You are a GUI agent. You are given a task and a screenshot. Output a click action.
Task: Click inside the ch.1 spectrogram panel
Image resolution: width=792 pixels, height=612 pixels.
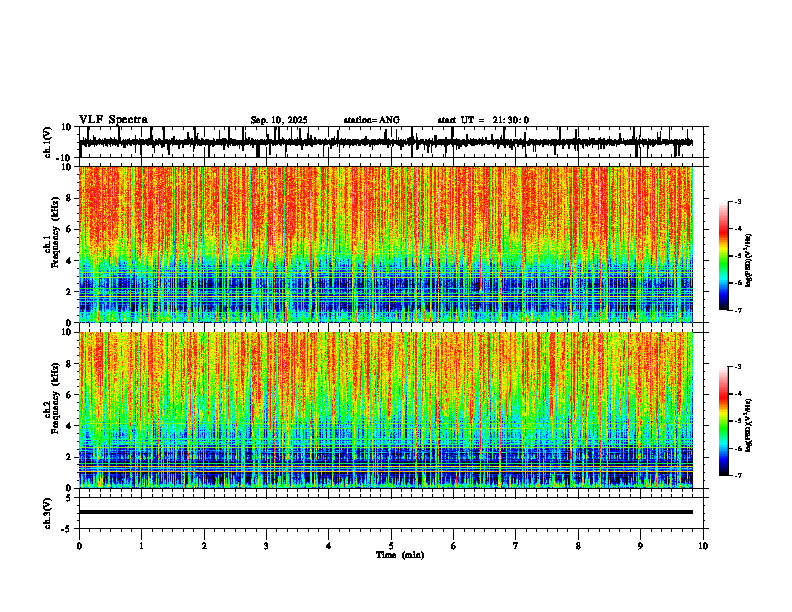pos(385,244)
